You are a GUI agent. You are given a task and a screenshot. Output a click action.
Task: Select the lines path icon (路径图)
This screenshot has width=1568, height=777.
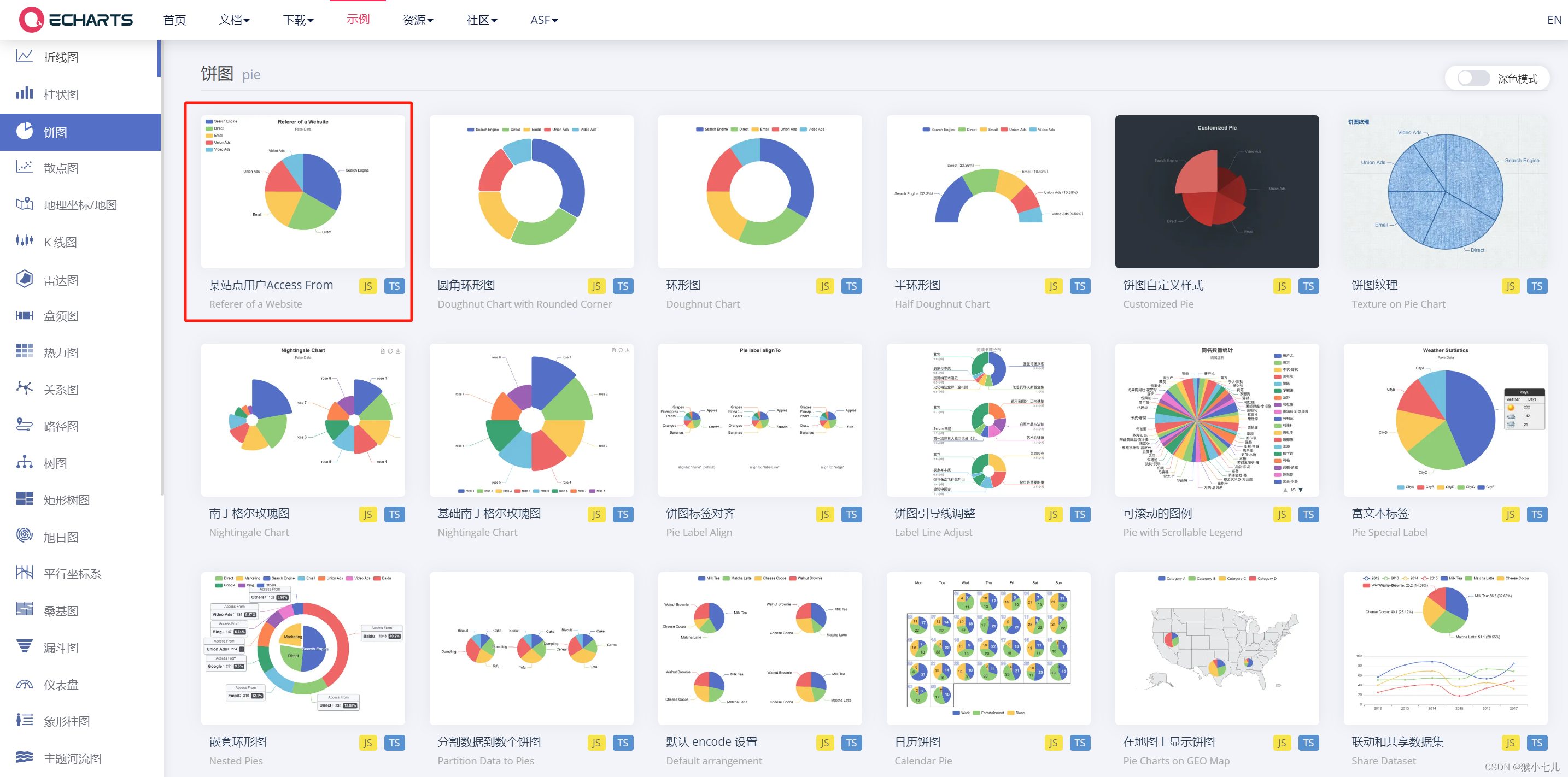pos(25,425)
